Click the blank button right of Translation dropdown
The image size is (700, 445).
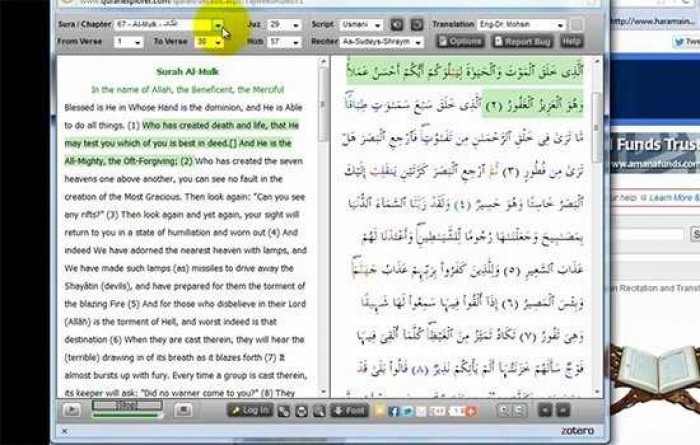pyautogui.click(x=577, y=25)
